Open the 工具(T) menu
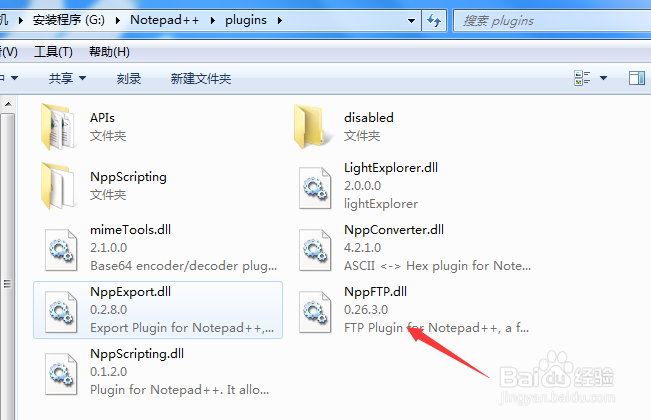651x420 pixels. (x=53, y=52)
